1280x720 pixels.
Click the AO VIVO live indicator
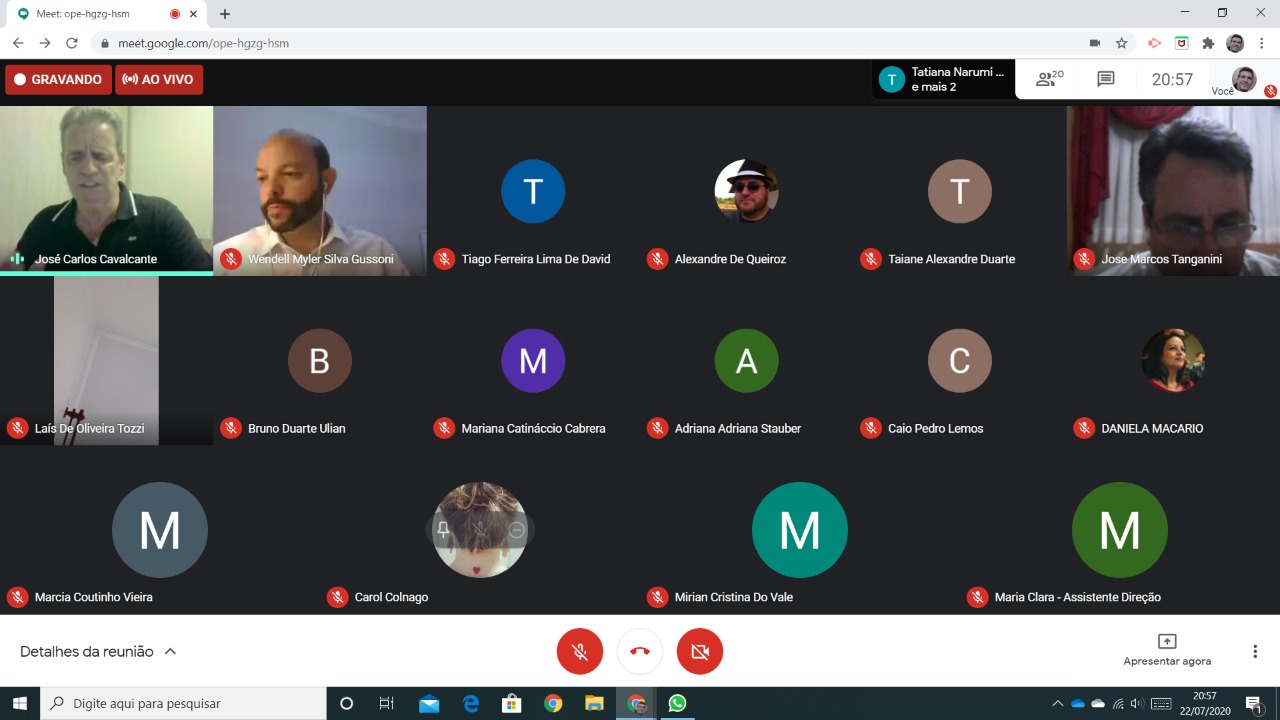[x=159, y=80]
